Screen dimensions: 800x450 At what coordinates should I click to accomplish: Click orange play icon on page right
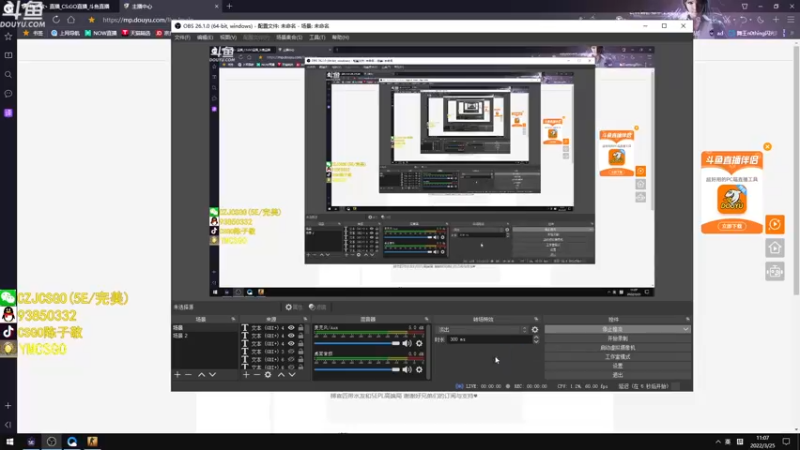[x=774, y=224]
